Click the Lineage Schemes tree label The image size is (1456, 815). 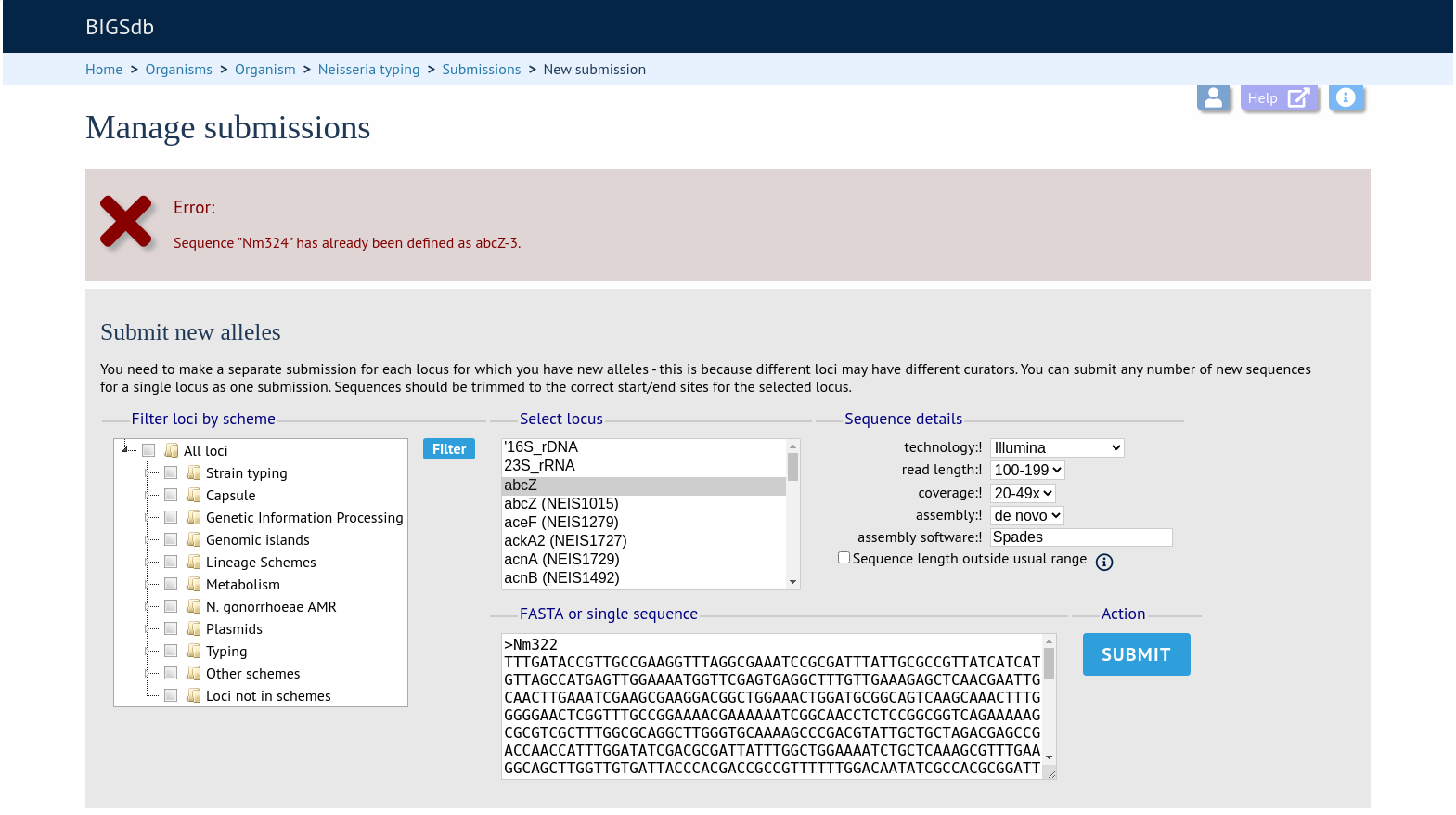[x=261, y=563]
